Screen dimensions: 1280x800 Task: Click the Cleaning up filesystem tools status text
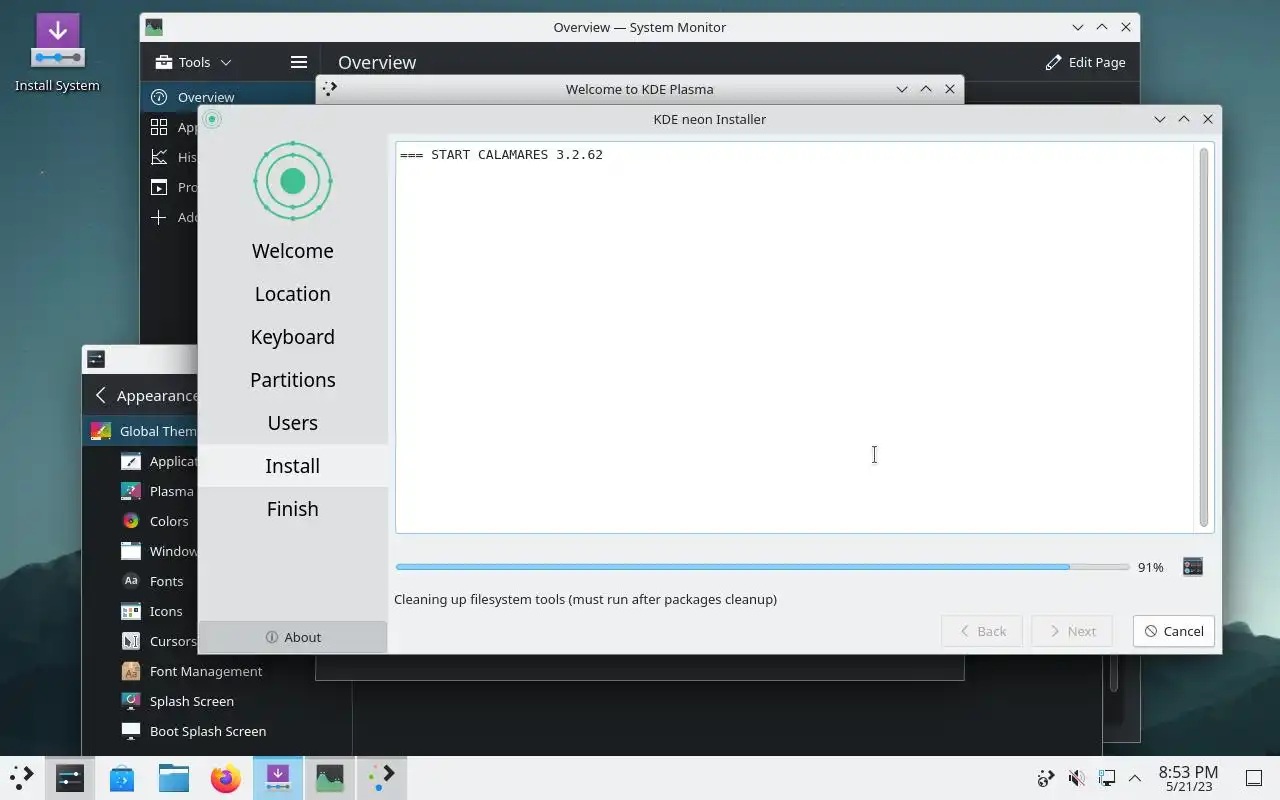pos(585,600)
